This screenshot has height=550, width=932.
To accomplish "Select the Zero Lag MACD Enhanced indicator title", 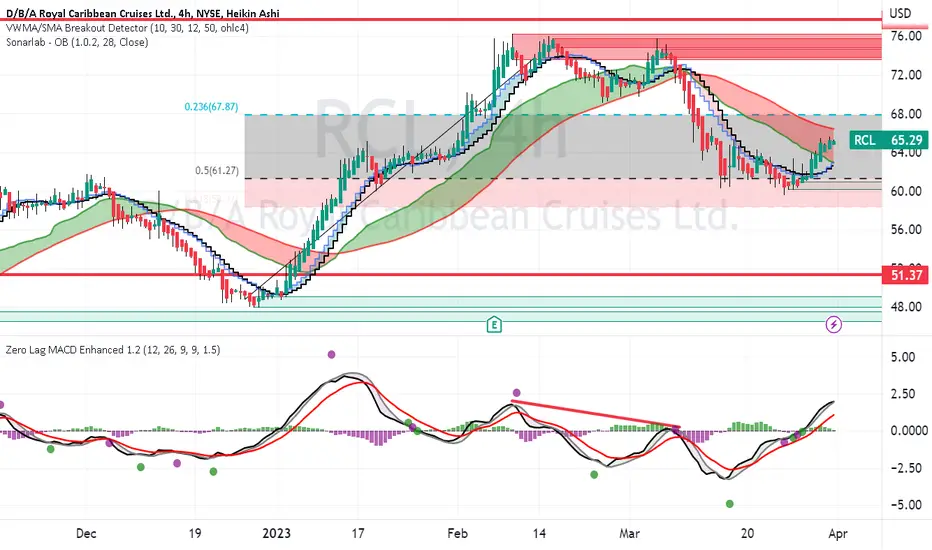I will pos(113,350).
